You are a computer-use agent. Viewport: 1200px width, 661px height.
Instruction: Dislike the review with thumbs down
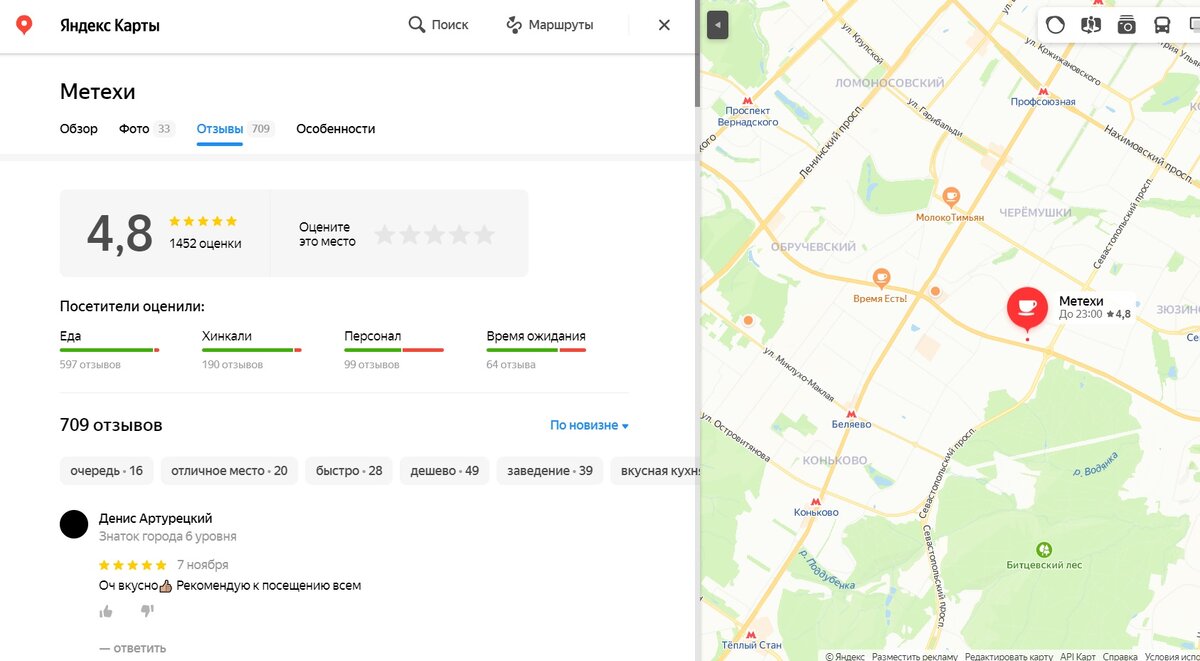pos(147,611)
